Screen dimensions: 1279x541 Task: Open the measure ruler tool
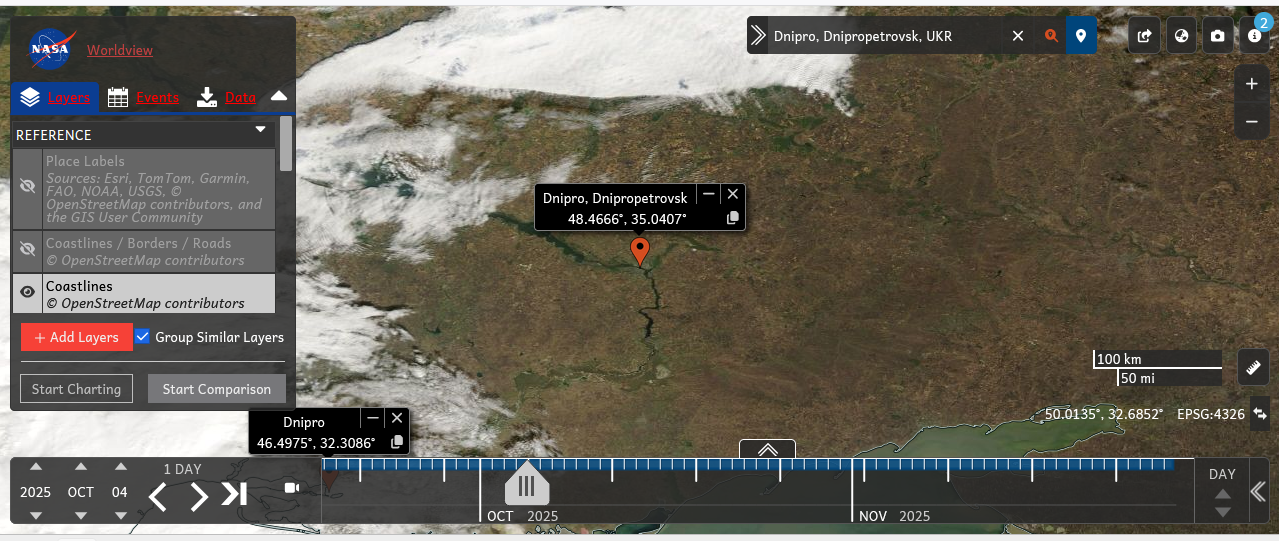coord(1253,367)
